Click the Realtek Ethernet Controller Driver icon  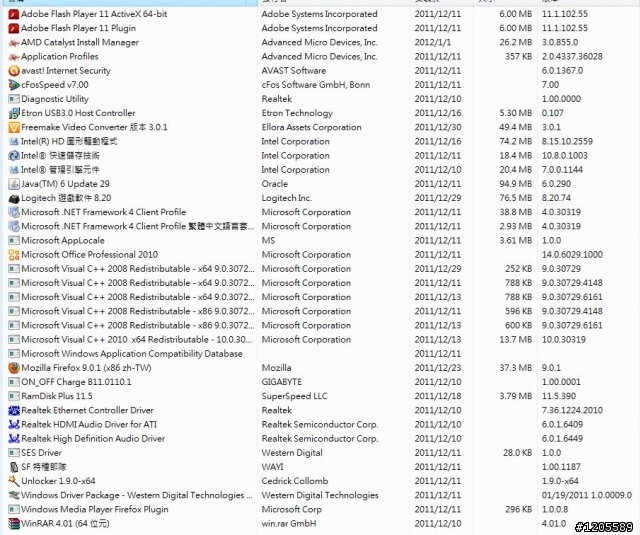coord(14,411)
